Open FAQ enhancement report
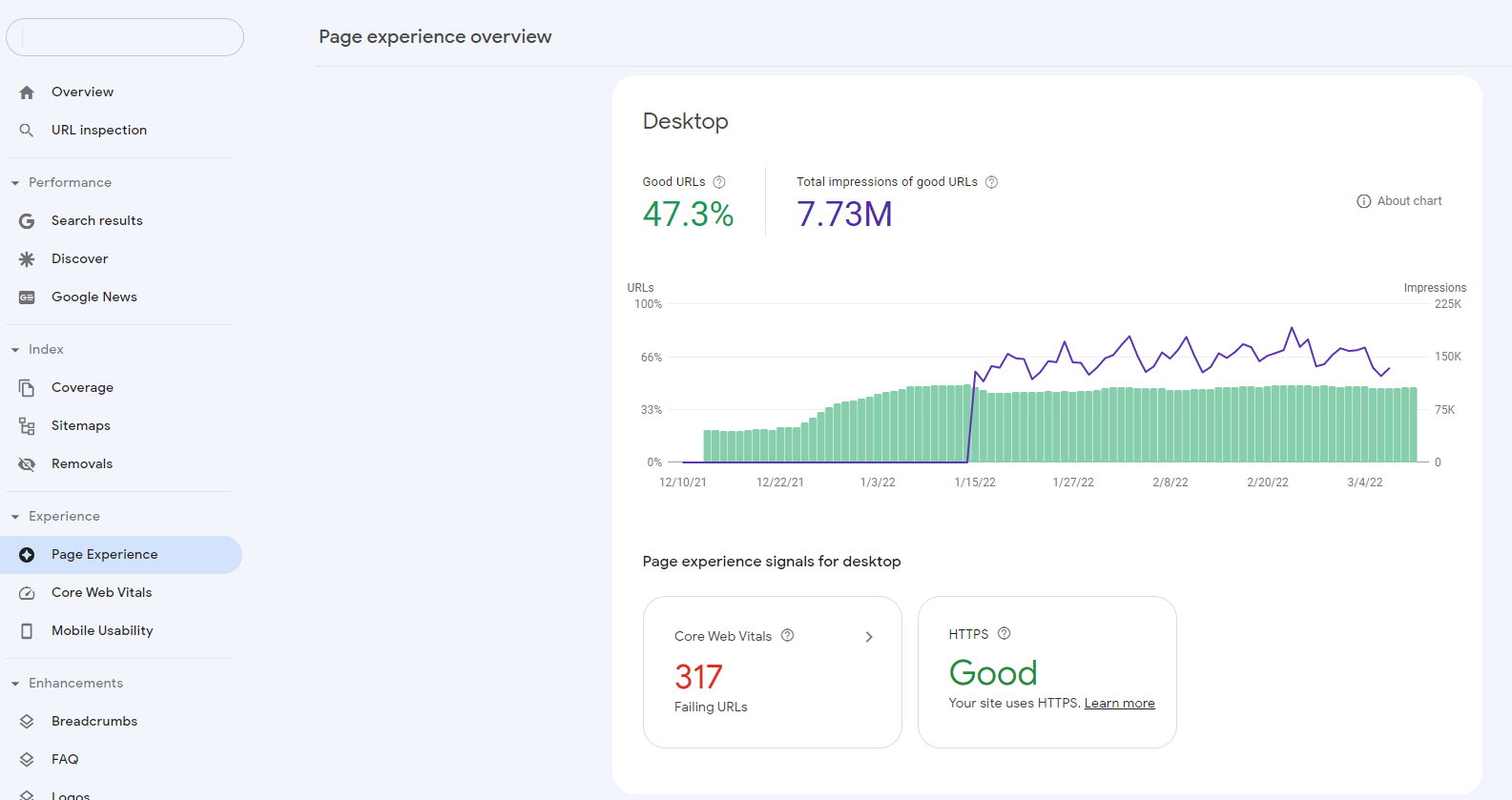The image size is (1512, 800). [x=121, y=760]
